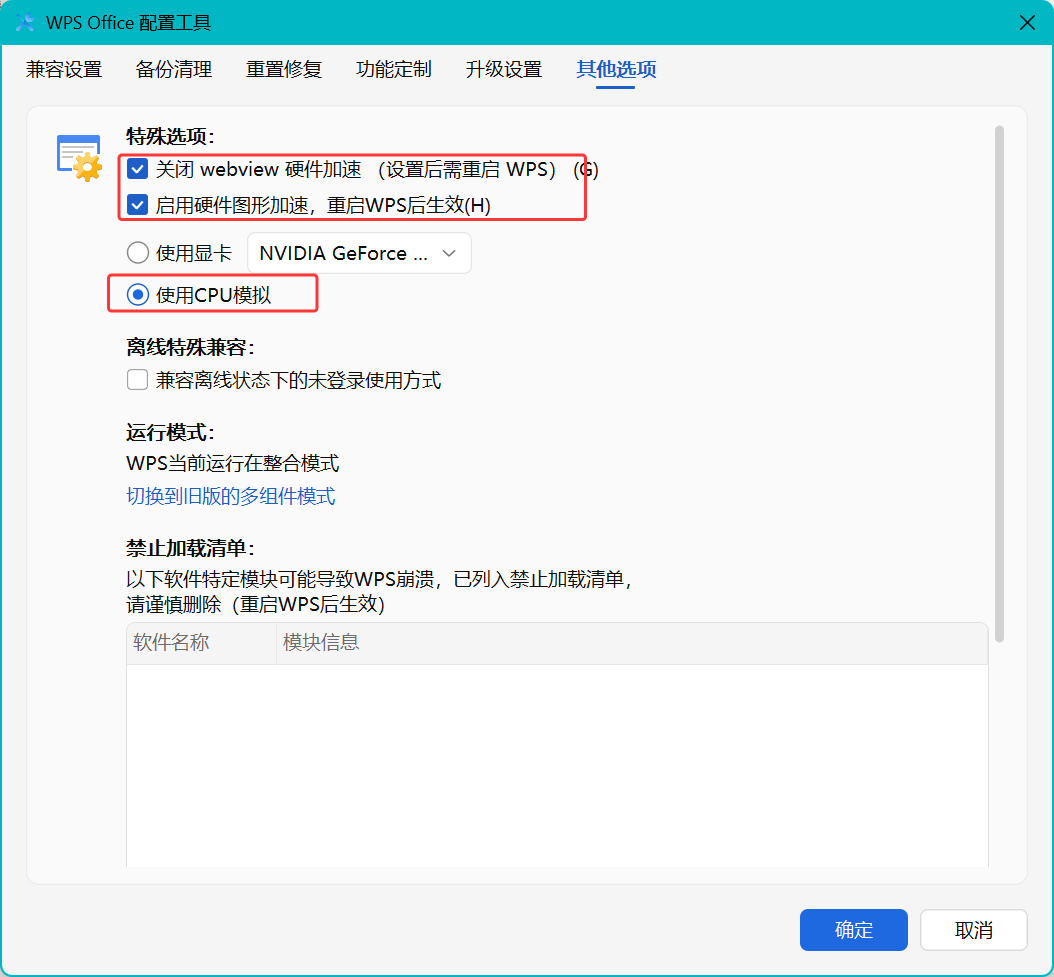
Task: Toggle 启用硬件图形加速 checkbox
Action: [138, 204]
